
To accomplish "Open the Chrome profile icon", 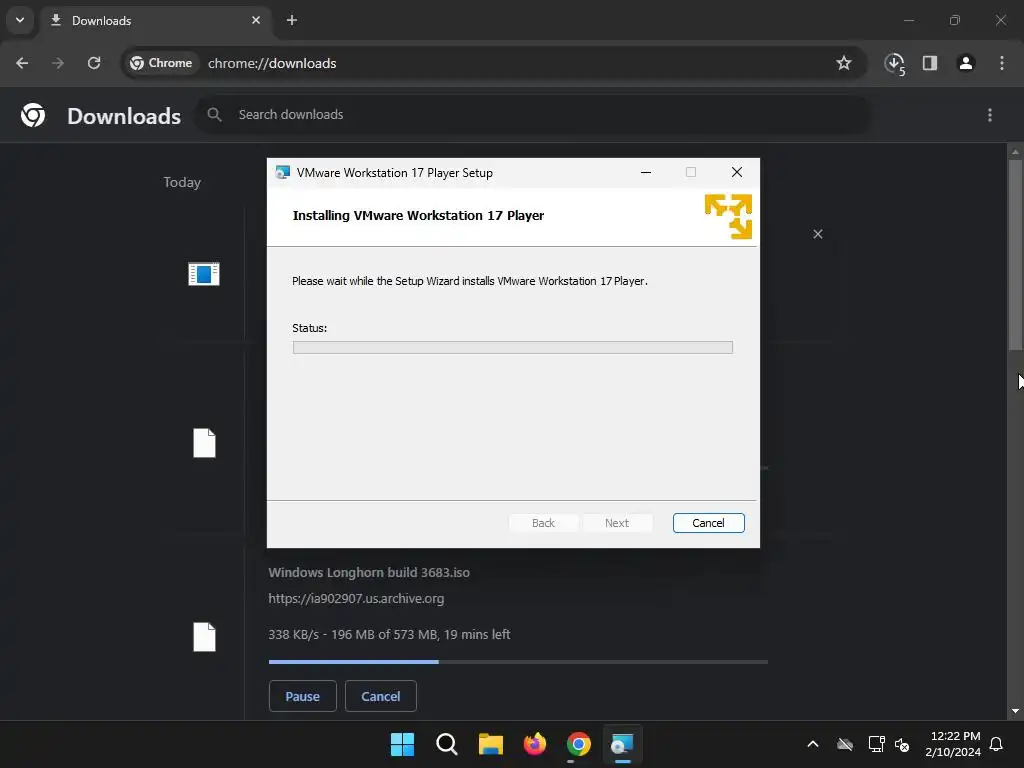I will [966, 63].
